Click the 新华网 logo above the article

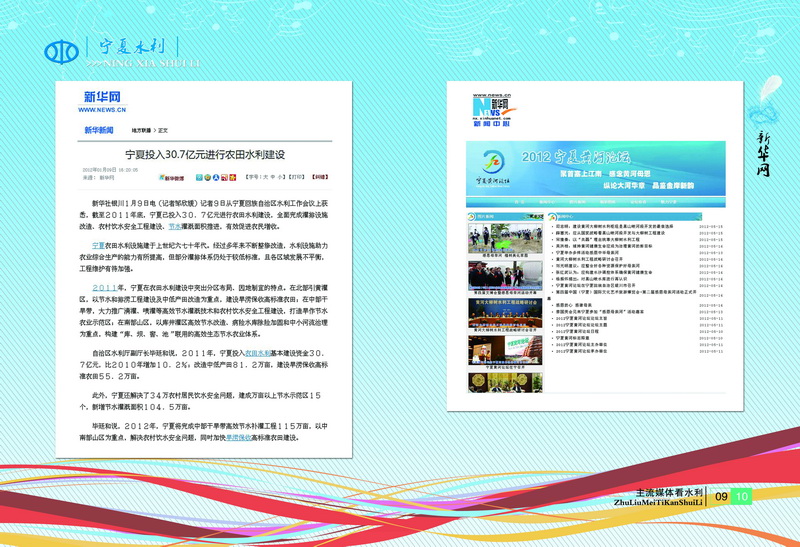coord(102,96)
